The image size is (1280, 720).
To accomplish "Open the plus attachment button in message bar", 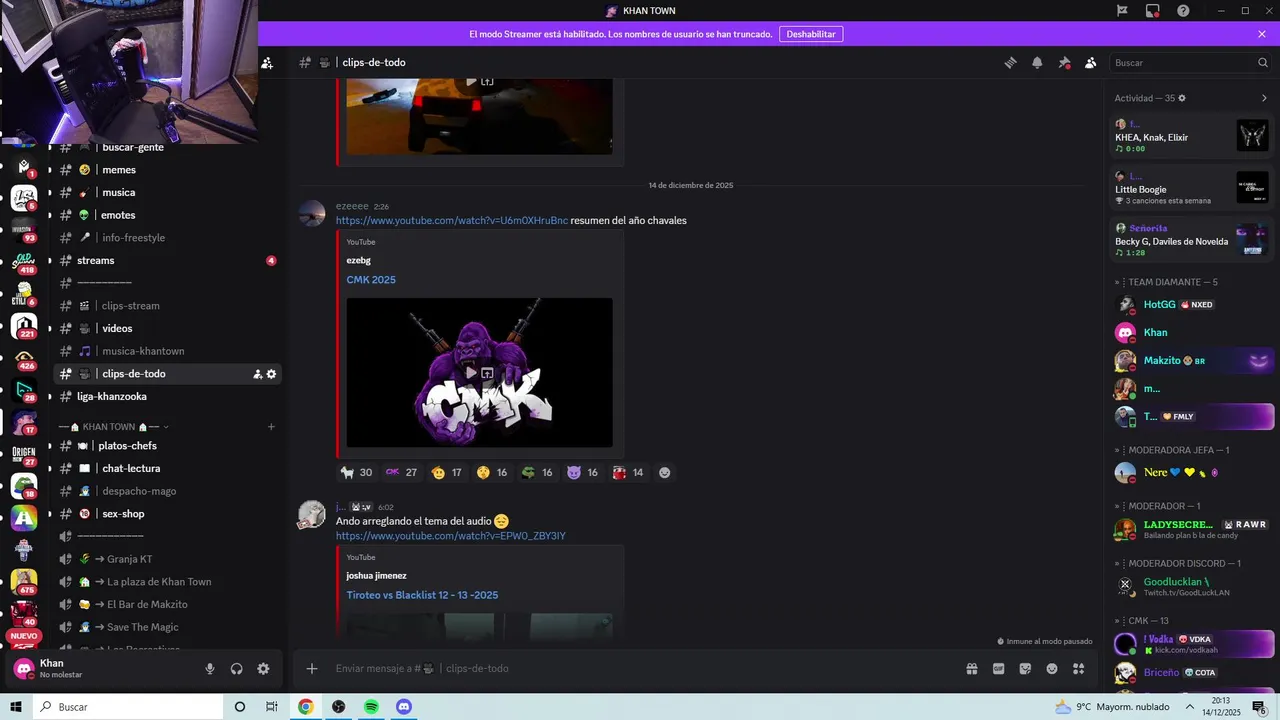I will [312, 669].
